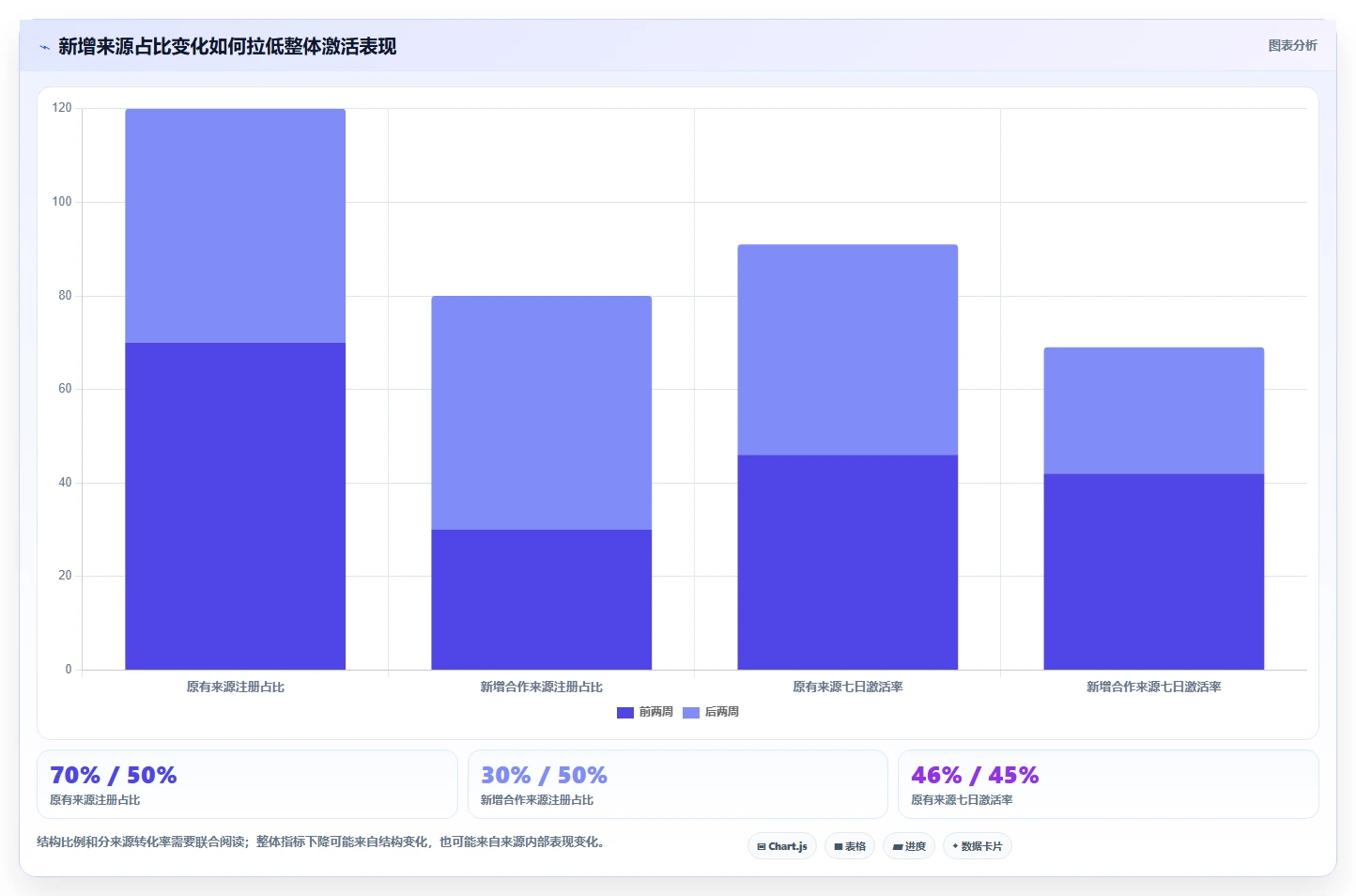Click the y-axis value 80
The image size is (1356, 896).
pyautogui.click(x=65, y=296)
